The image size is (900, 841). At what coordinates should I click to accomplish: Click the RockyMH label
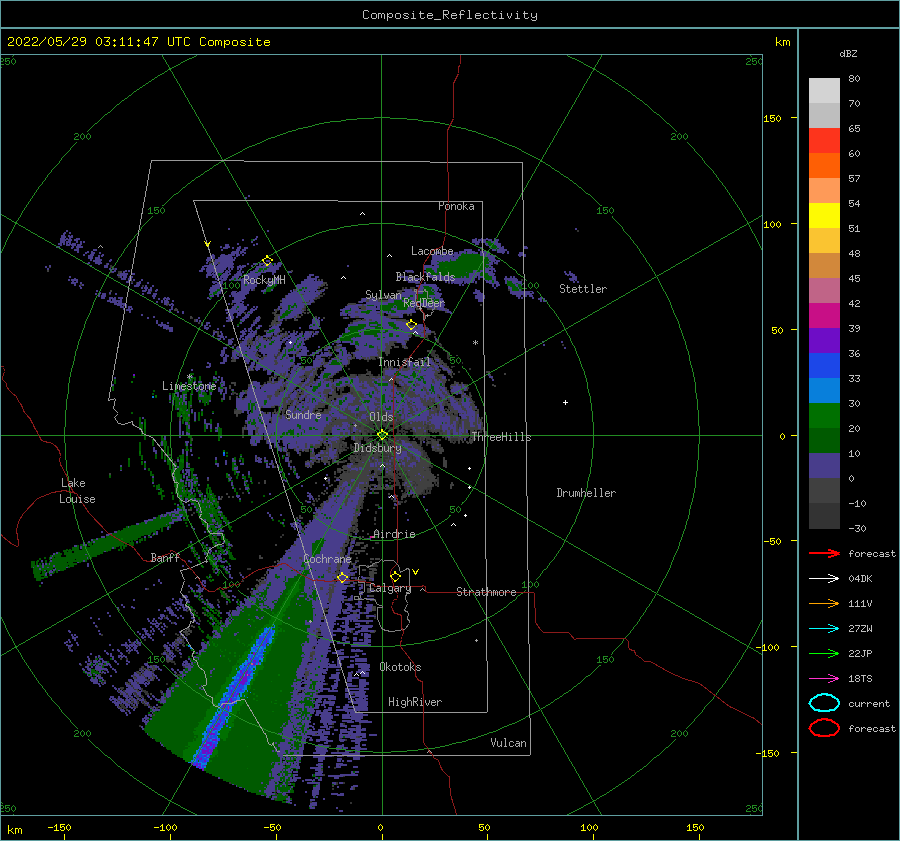[264, 280]
